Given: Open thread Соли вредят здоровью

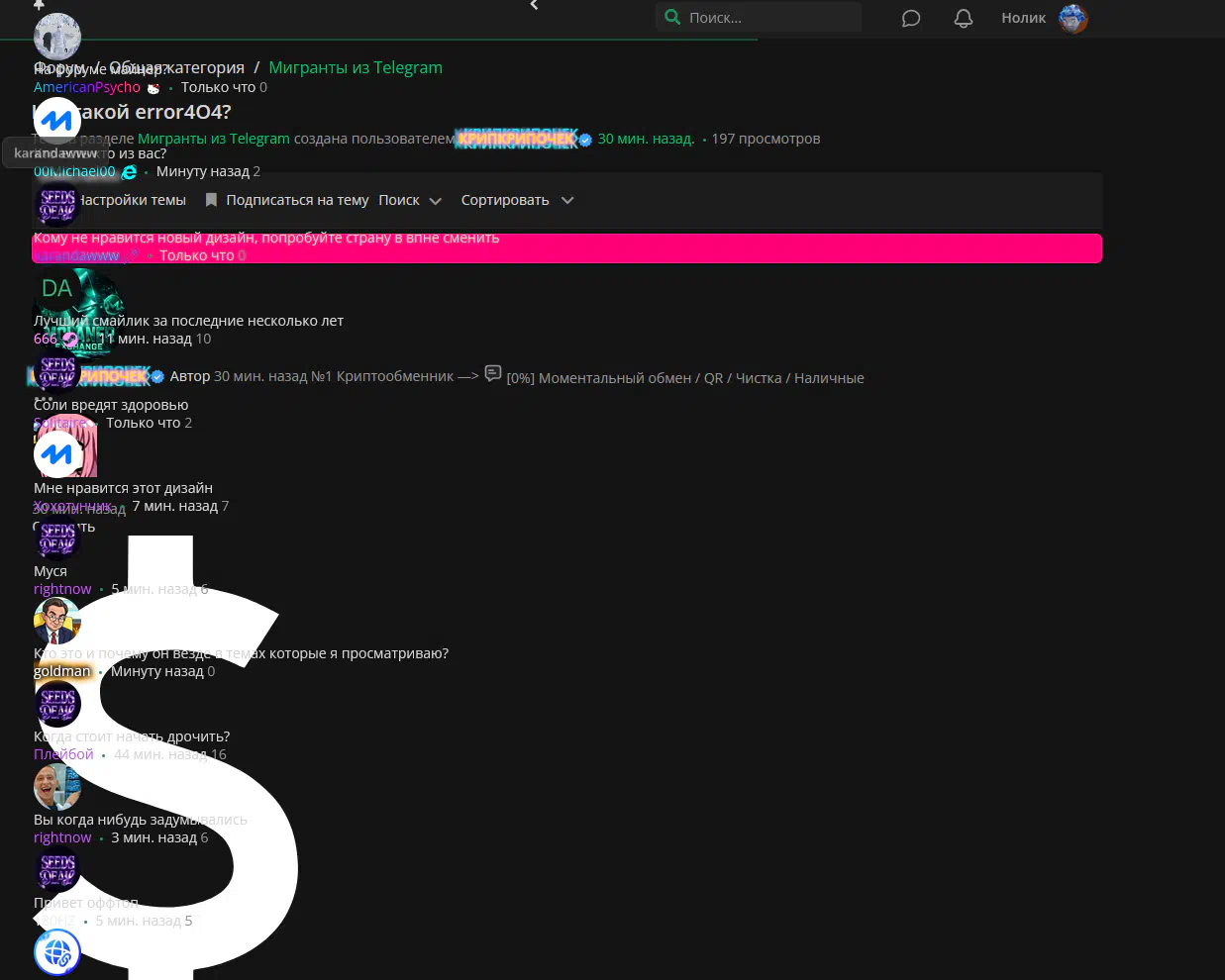Looking at the screenshot, I should [x=111, y=405].
